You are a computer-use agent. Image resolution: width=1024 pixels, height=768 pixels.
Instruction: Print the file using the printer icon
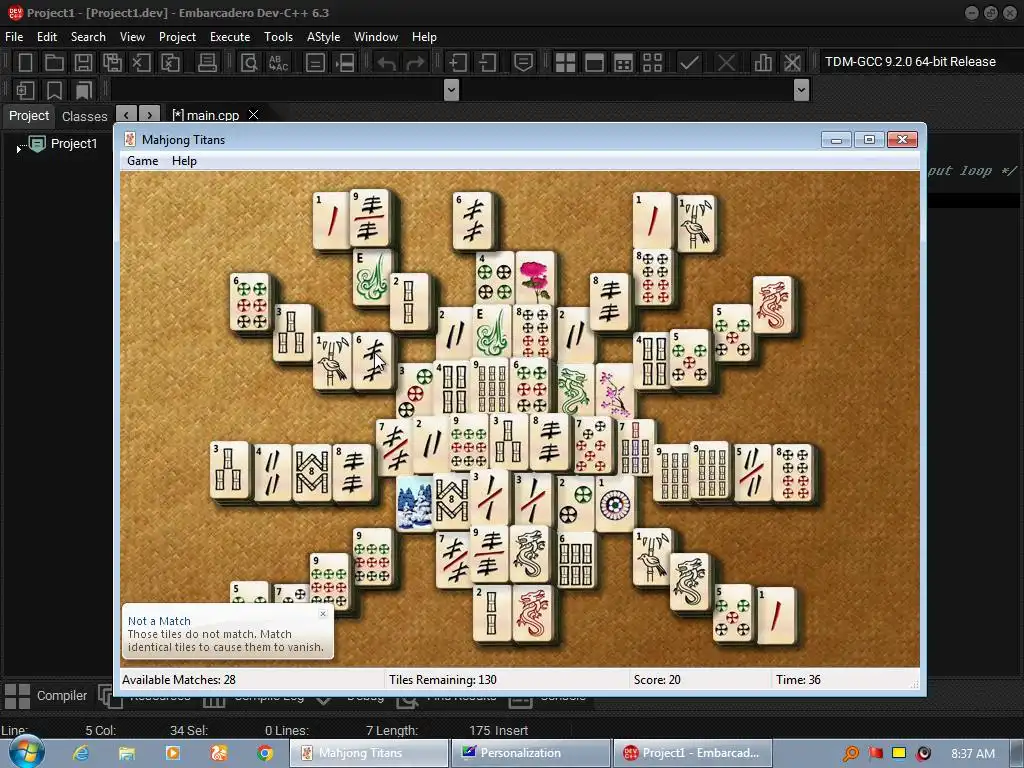[x=207, y=63]
